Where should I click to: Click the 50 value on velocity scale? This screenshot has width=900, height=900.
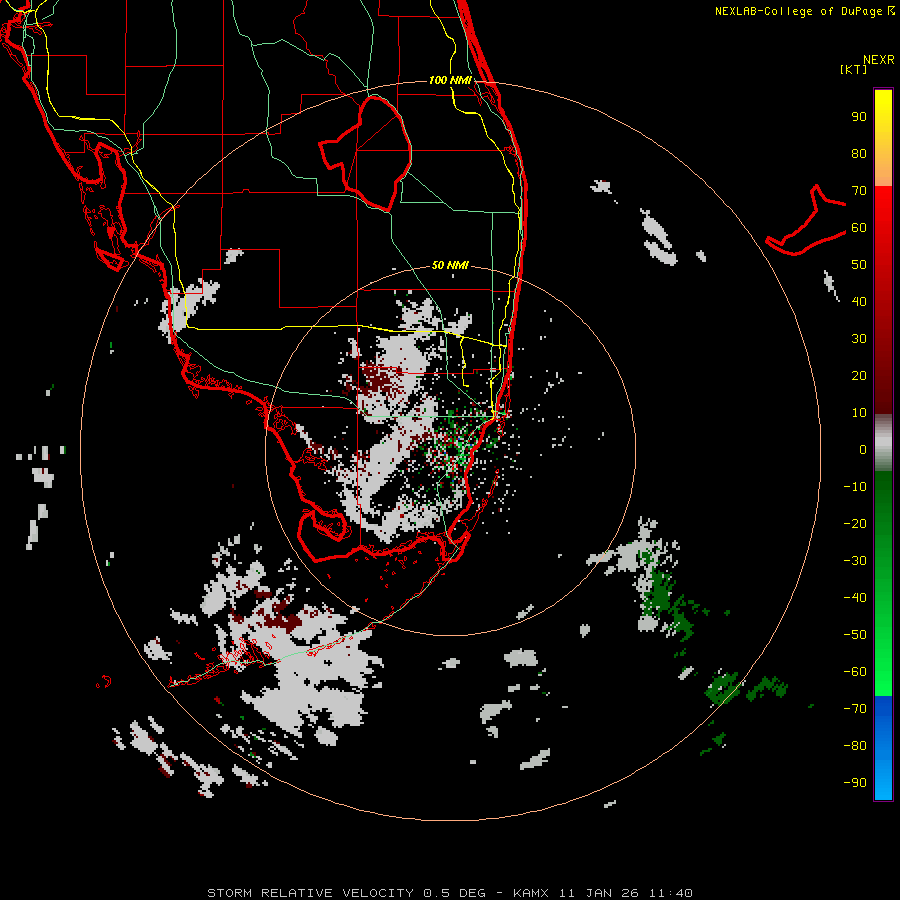click(x=859, y=265)
